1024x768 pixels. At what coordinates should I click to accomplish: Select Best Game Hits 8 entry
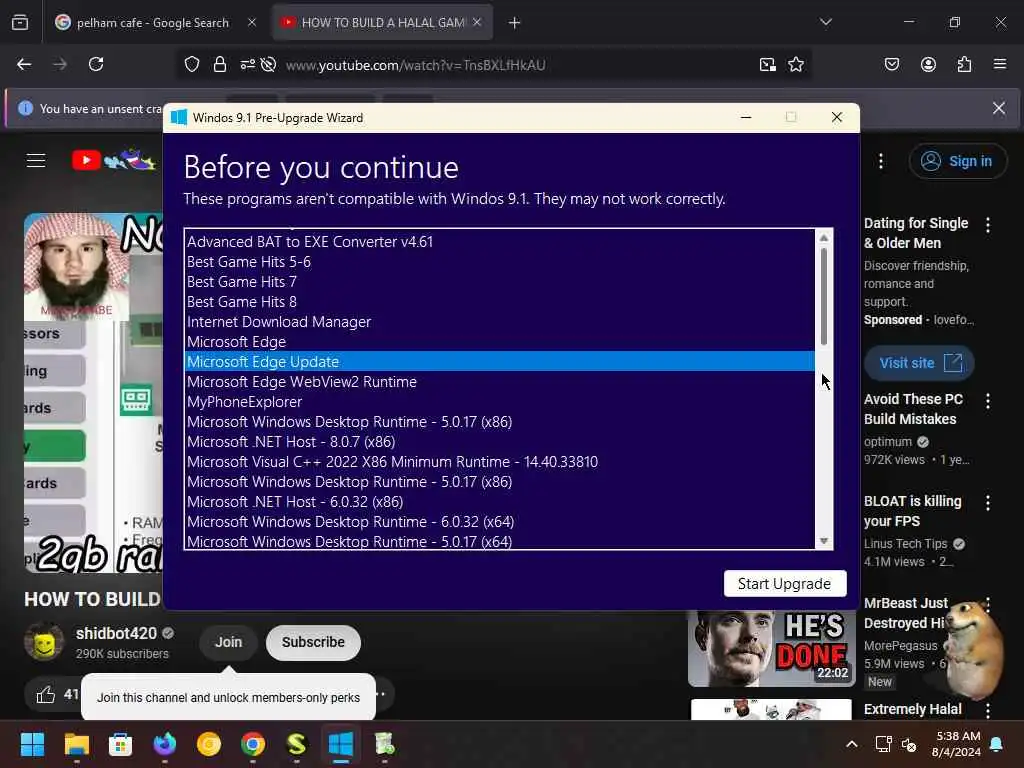(500, 302)
